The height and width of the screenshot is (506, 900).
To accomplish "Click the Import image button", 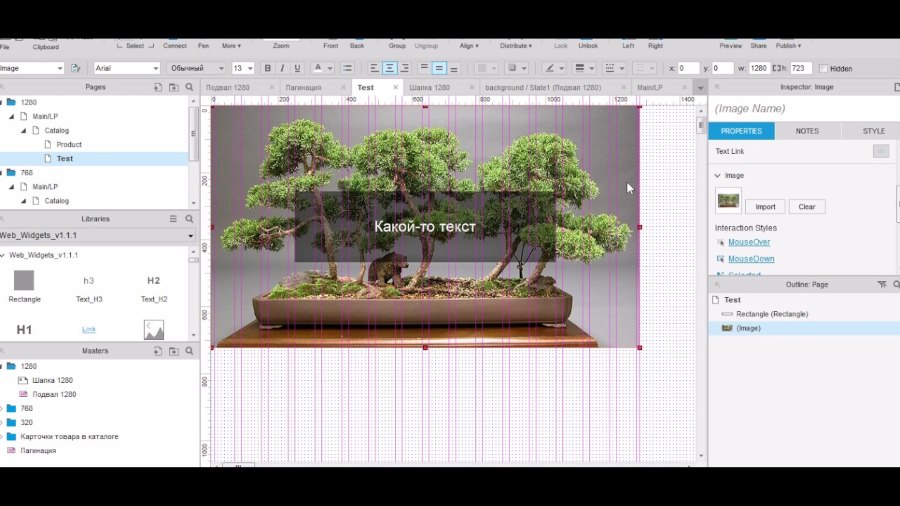I will coord(765,207).
